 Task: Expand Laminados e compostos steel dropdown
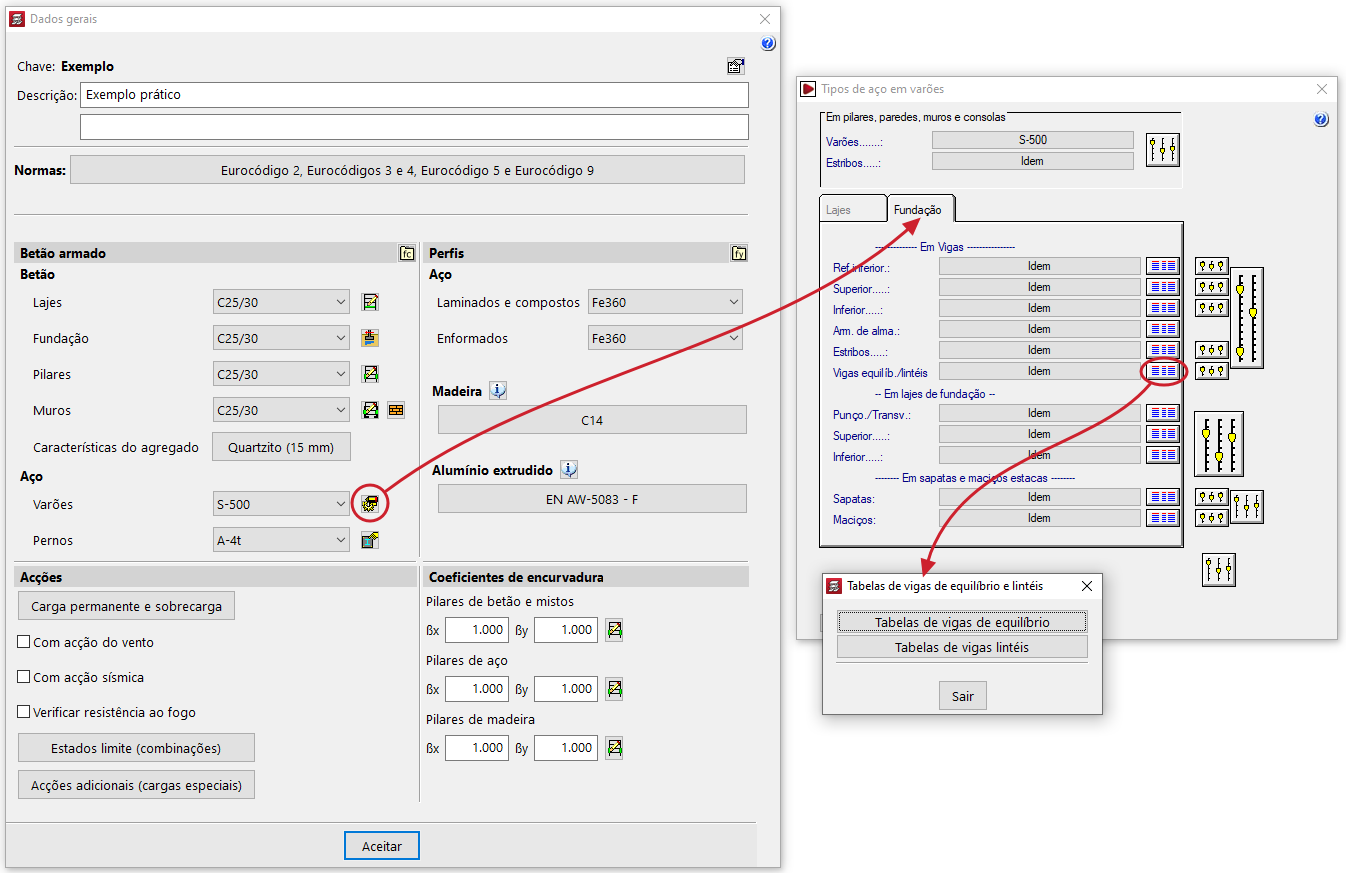click(x=665, y=302)
